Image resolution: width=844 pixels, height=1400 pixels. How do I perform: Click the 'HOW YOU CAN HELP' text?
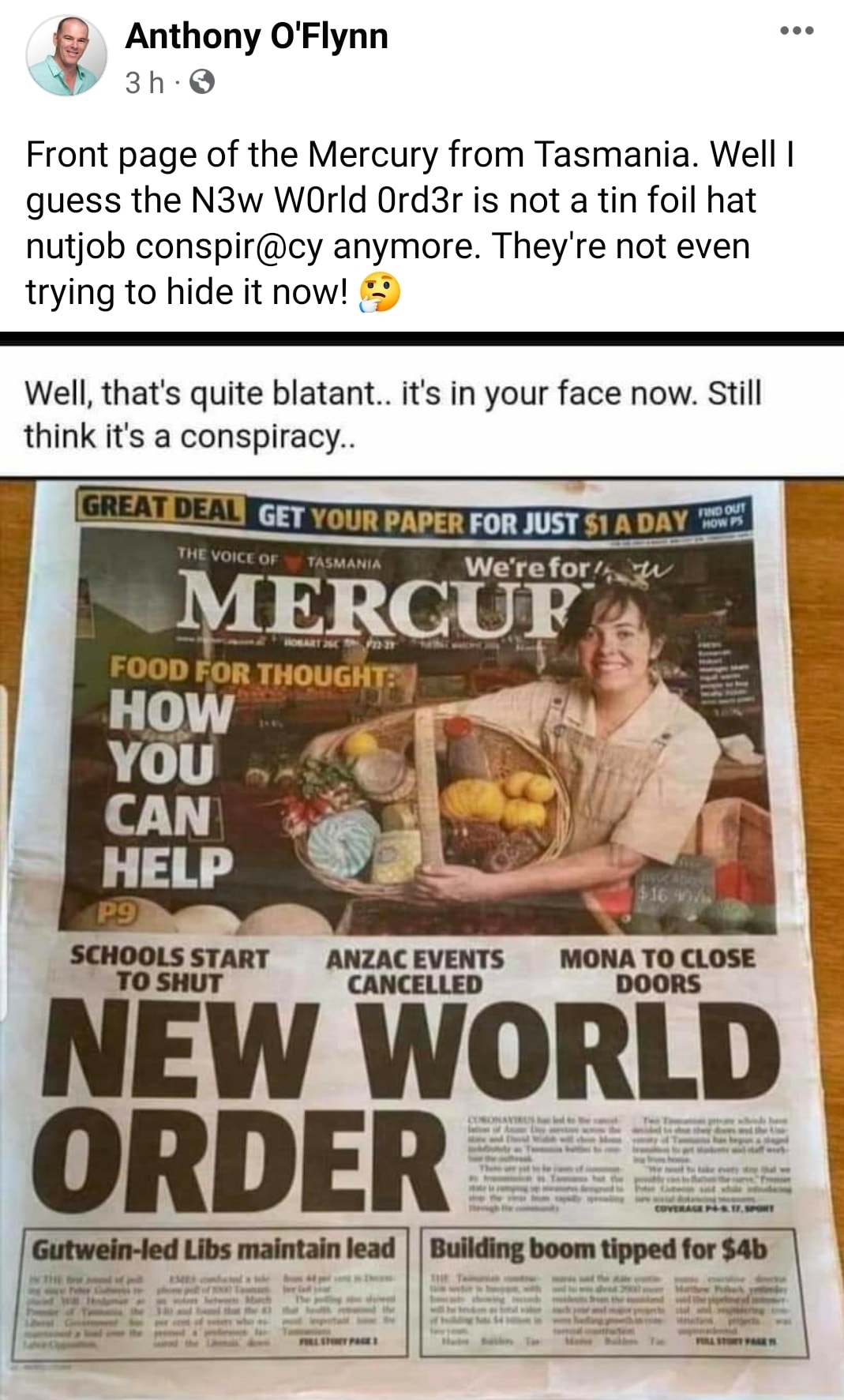170,790
